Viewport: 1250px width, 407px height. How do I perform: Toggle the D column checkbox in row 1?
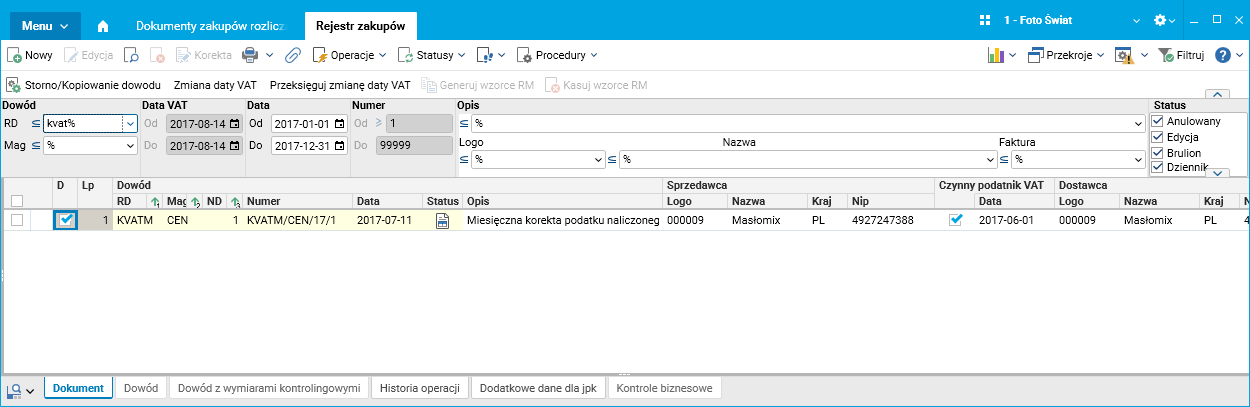[x=65, y=220]
